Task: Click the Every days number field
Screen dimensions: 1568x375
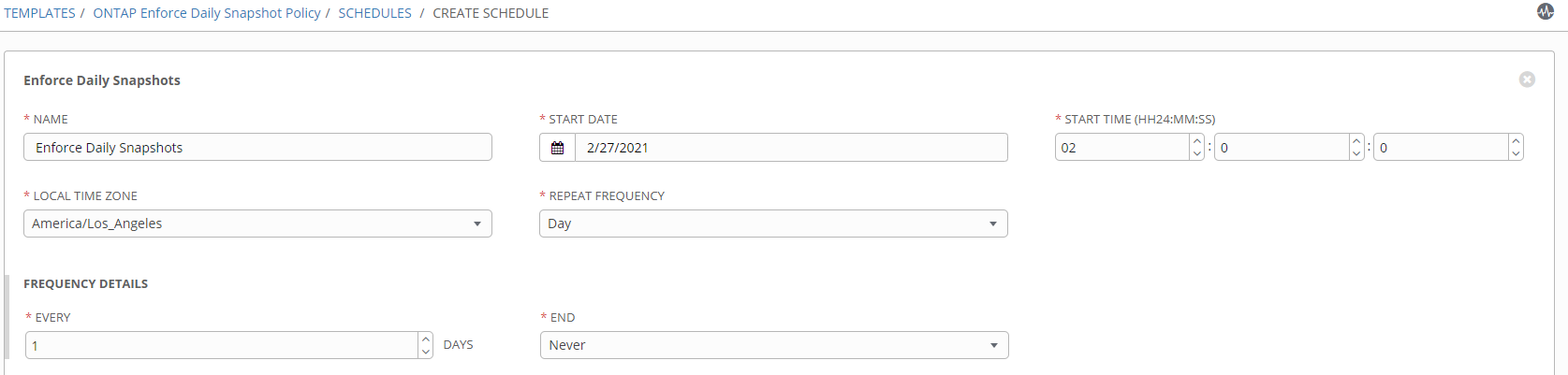Action: coord(222,345)
